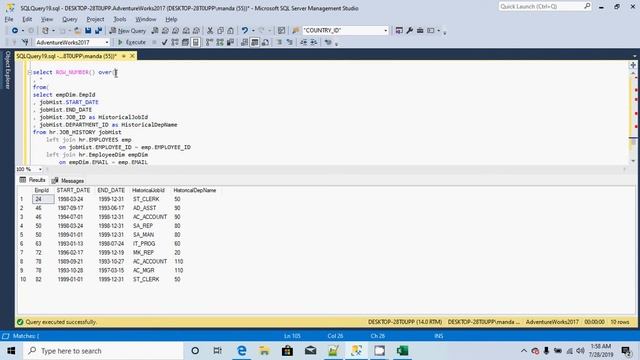Click the EmpId column header
The width and height of the screenshot is (640, 360).
(x=42, y=190)
